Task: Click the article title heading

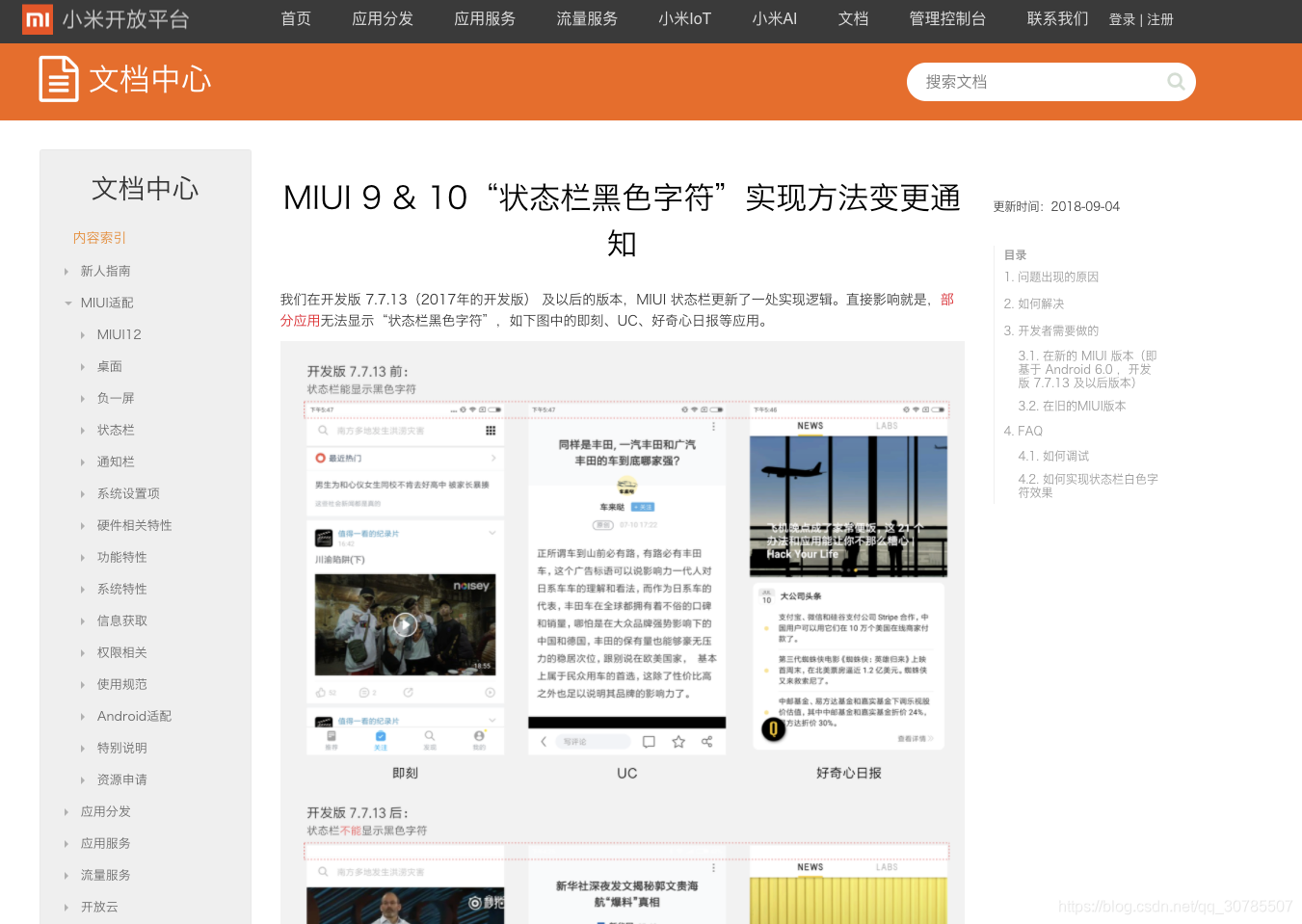Action: click(x=622, y=220)
